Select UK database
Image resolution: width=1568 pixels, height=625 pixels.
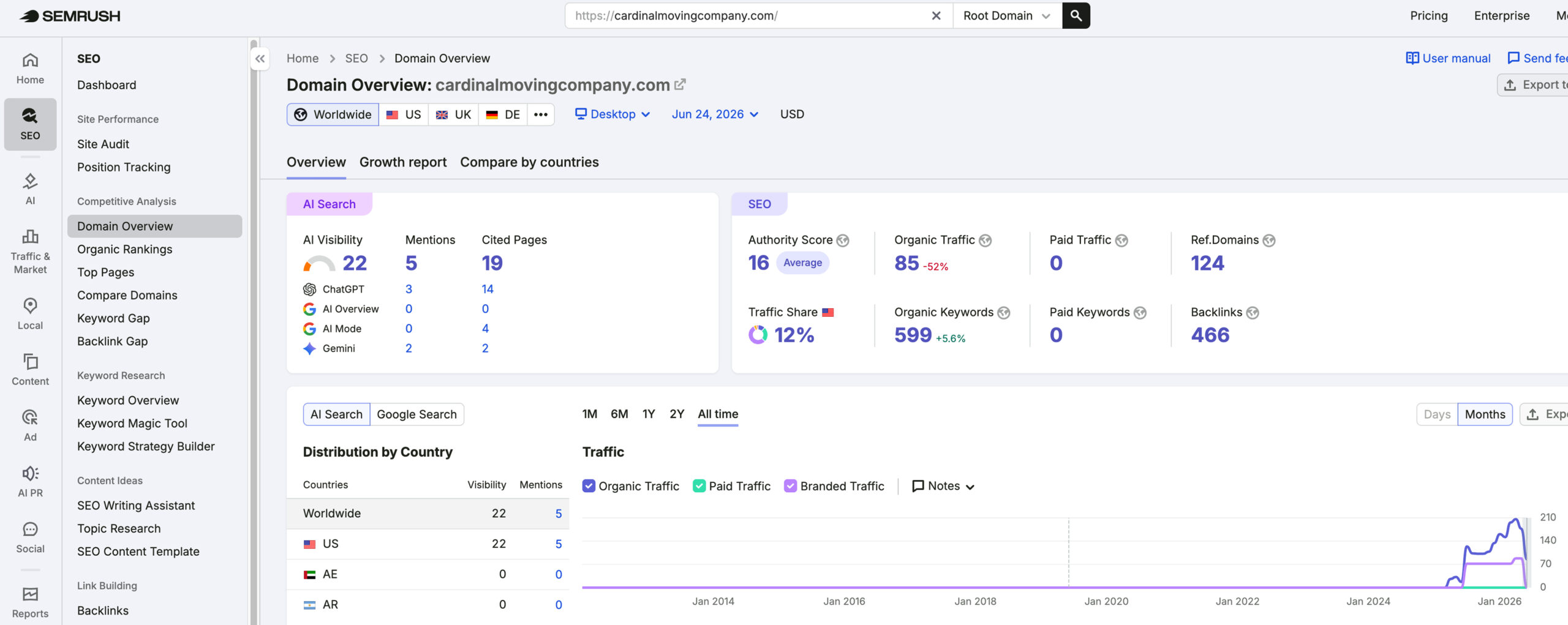[453, 114]
